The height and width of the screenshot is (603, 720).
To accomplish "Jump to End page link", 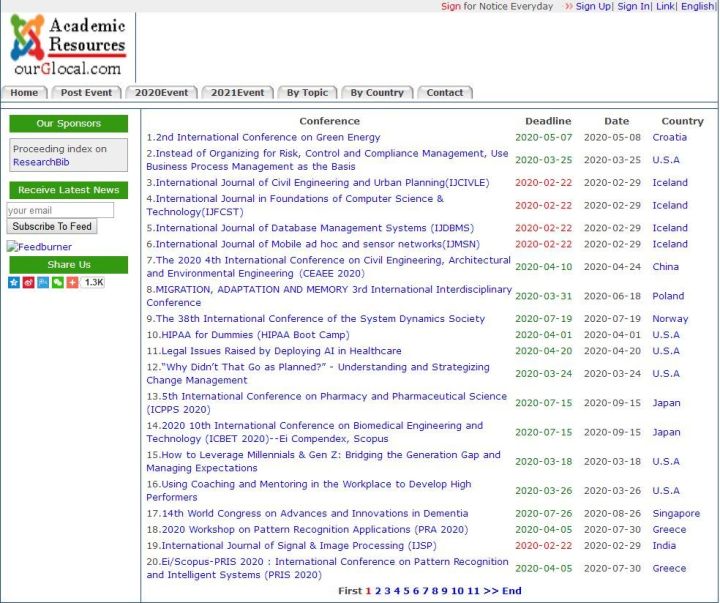I will 512,591.
